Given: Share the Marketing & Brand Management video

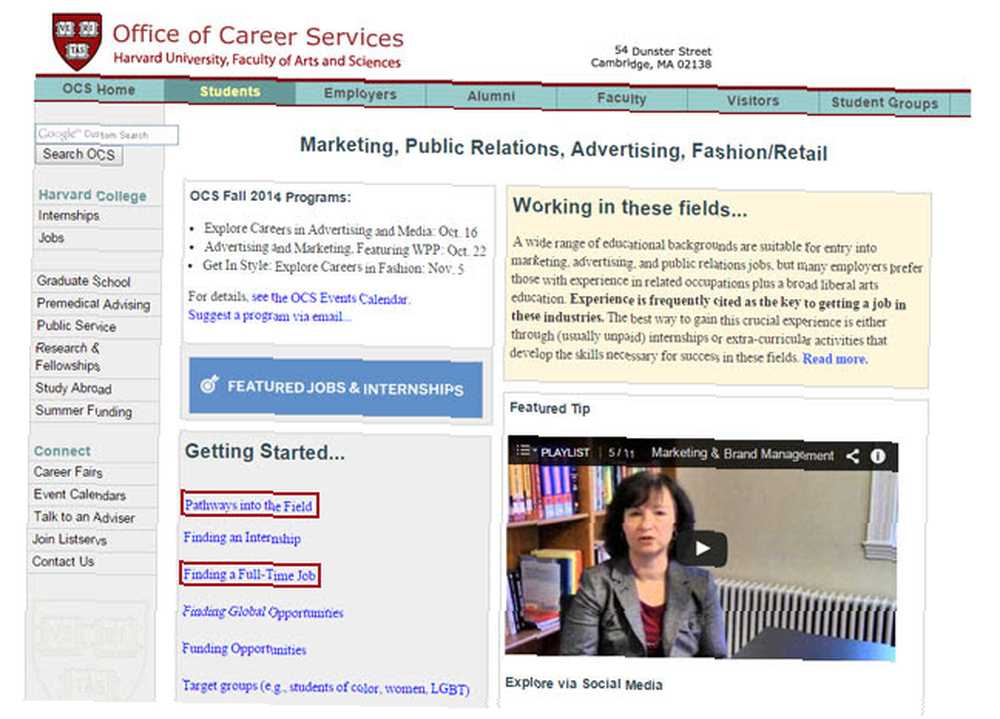Looking at the screenshot, I should (x=853, y=456).
